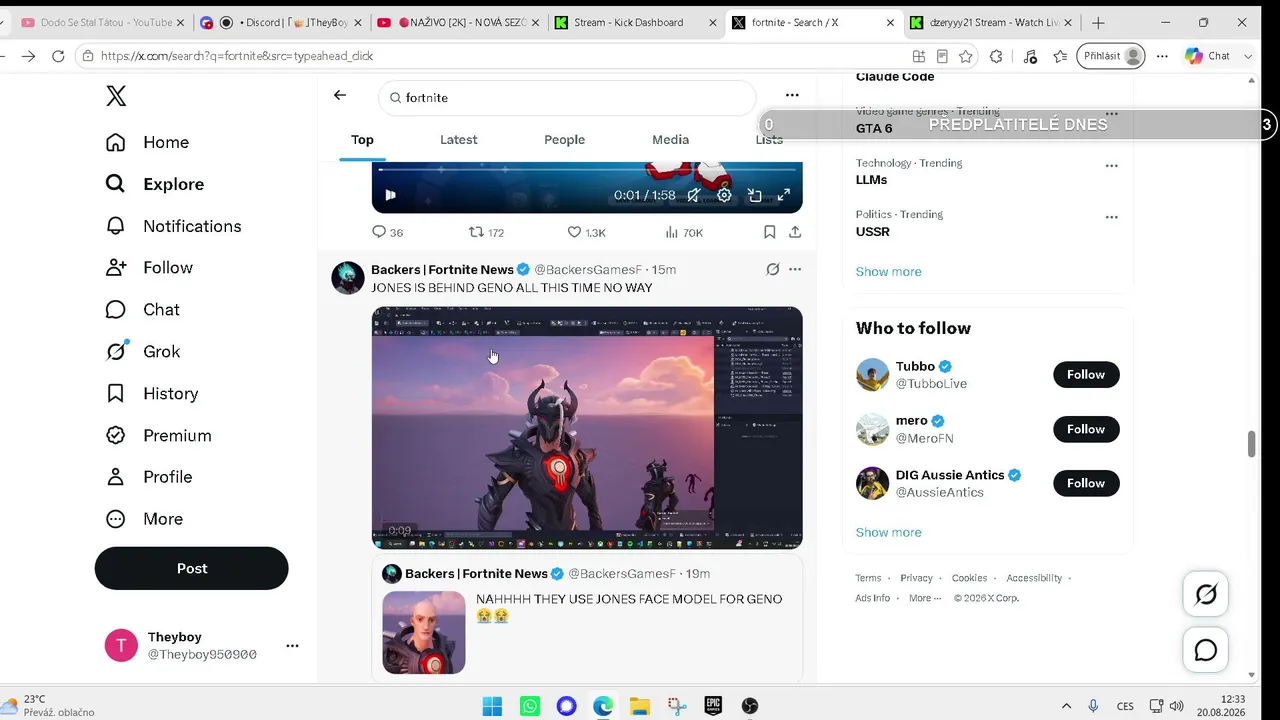
Task: Open the floating messages chat button
Action: 1206,651
